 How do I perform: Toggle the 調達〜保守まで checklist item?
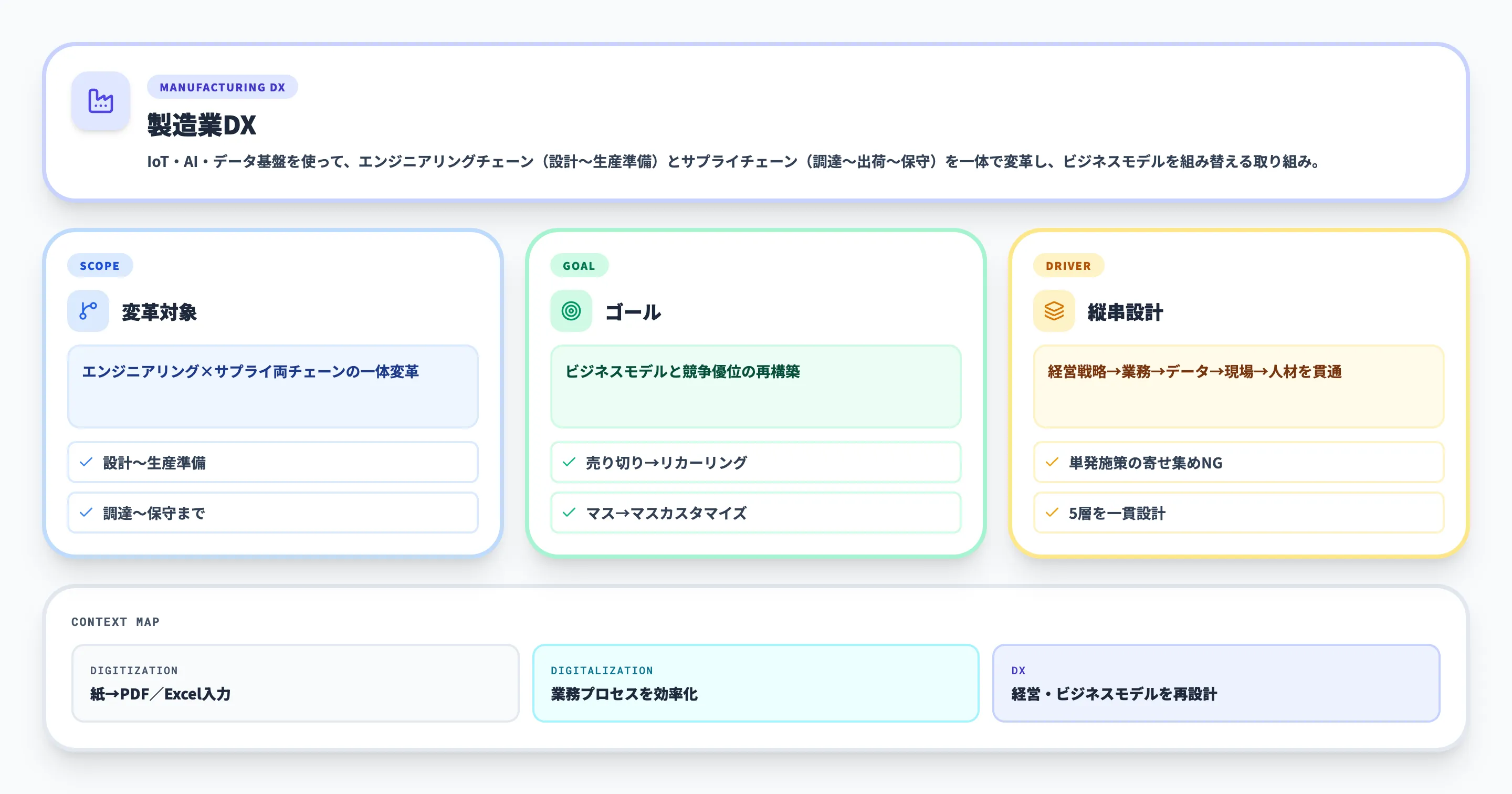(x=273, y=513)
